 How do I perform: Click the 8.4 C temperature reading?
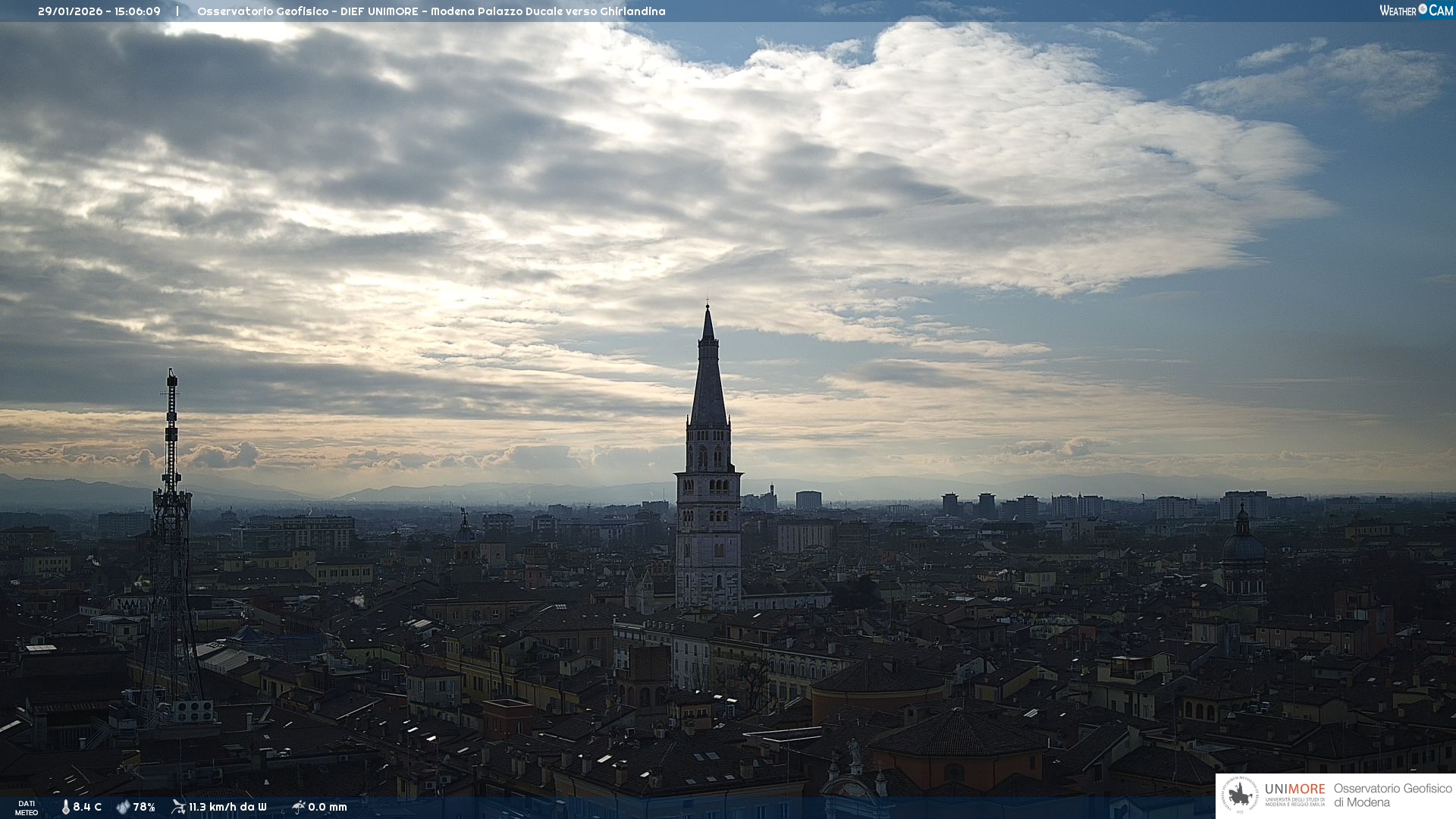point(87,807)
